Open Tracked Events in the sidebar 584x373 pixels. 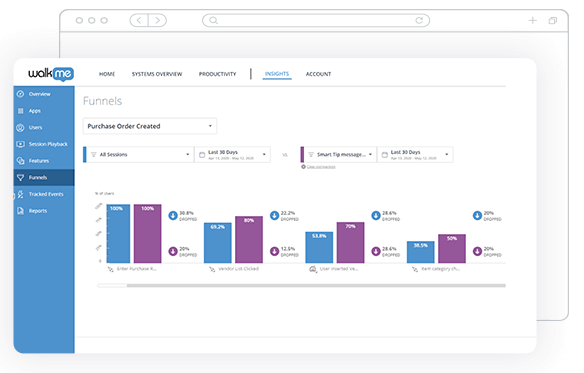(44, 194)
